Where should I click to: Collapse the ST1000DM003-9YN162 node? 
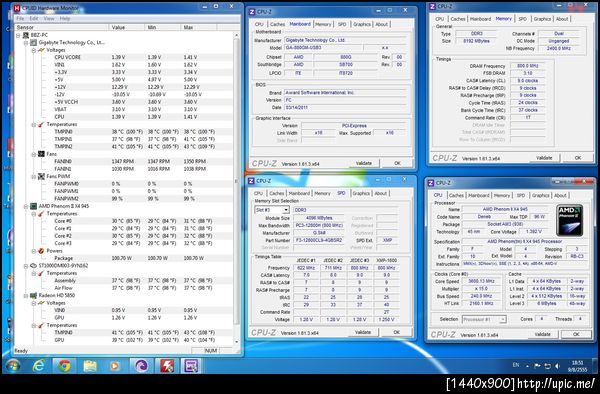pyautogui.click(x=26, y=266)
